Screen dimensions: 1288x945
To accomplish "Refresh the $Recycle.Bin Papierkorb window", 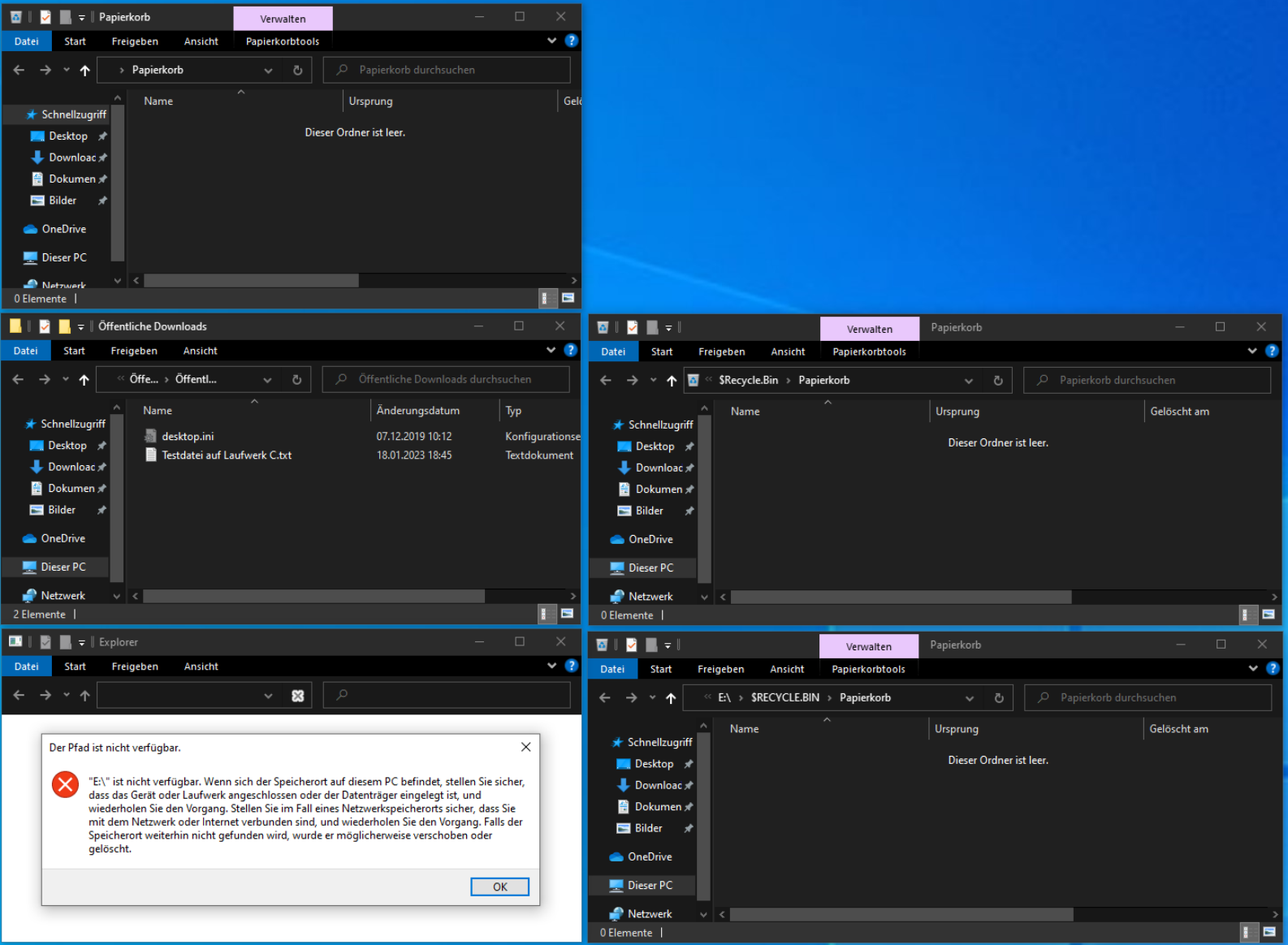I will coord(998,380).
